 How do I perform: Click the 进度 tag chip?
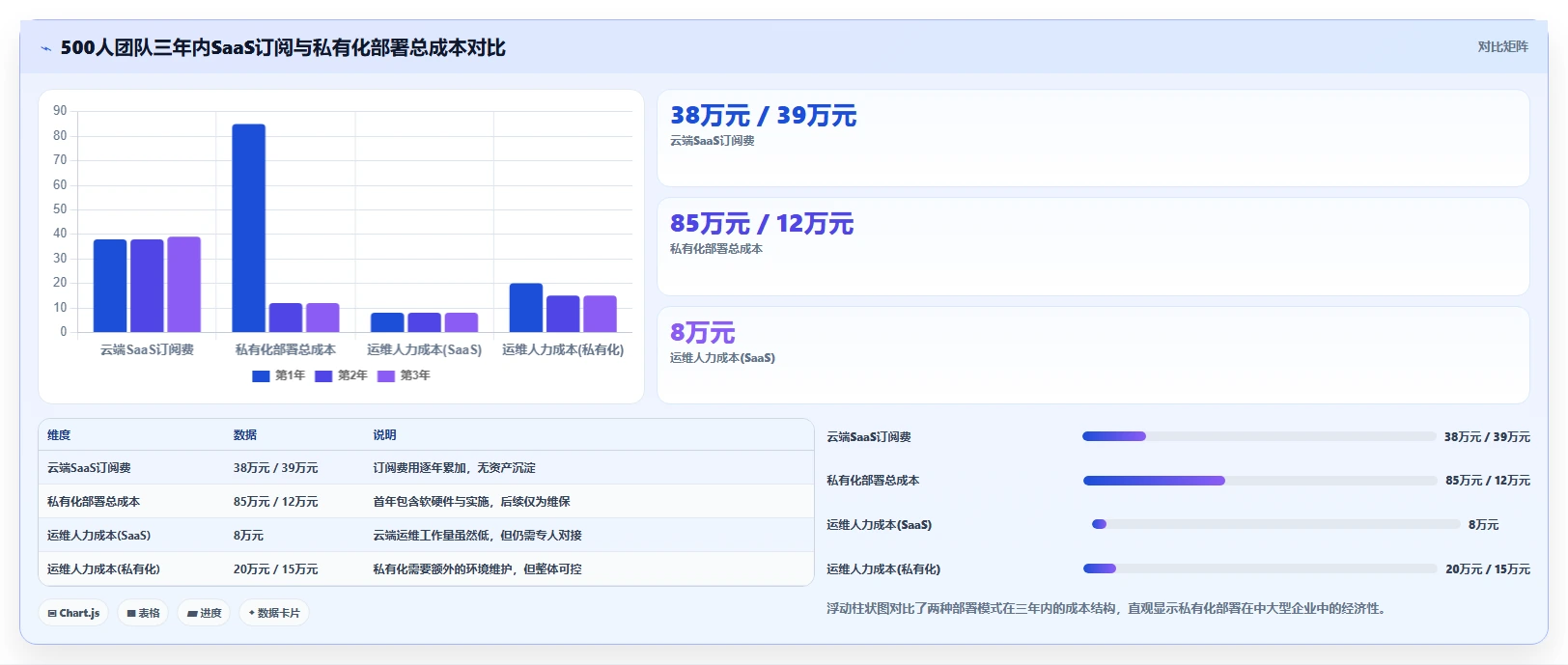204,613
